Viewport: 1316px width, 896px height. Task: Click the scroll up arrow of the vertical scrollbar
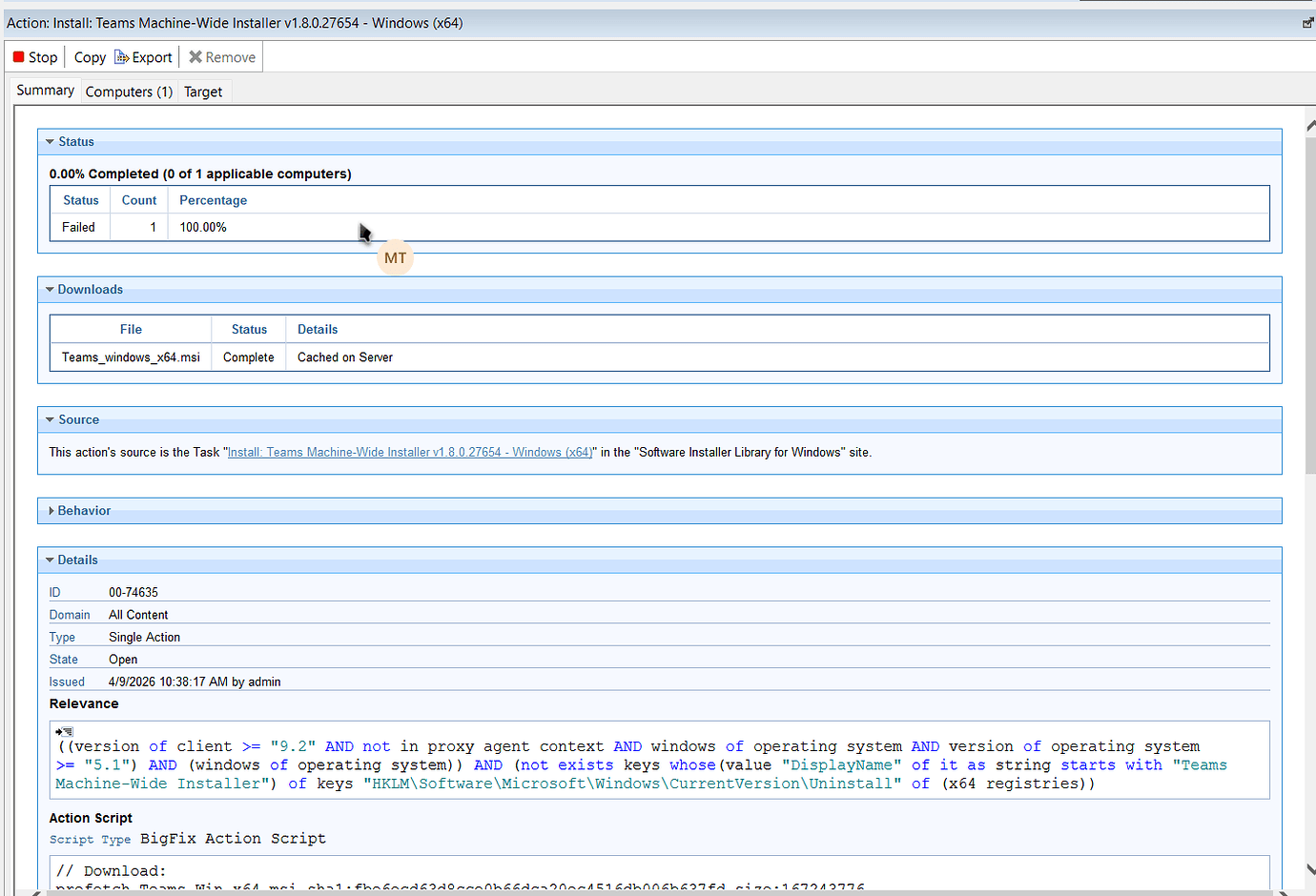(x=1310, y=126)
